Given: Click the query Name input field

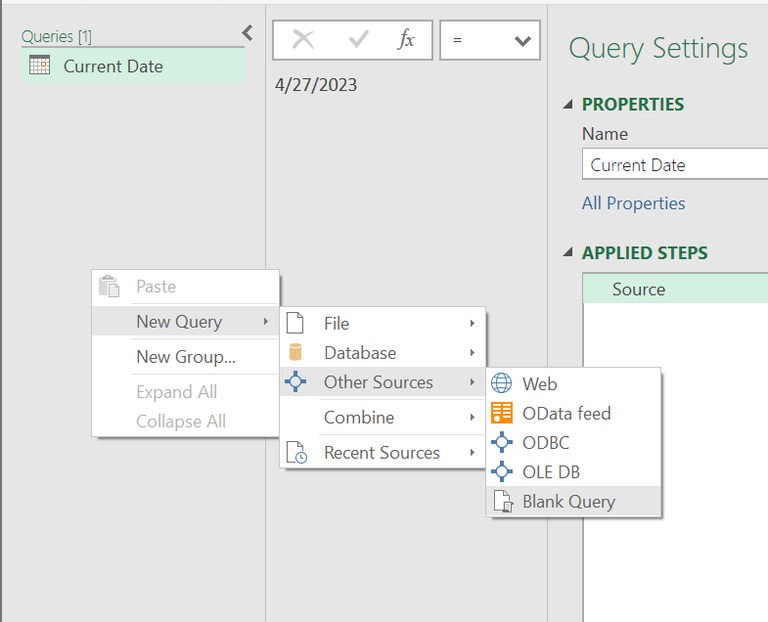Looking at the screenshot, I should click(674, 165).
